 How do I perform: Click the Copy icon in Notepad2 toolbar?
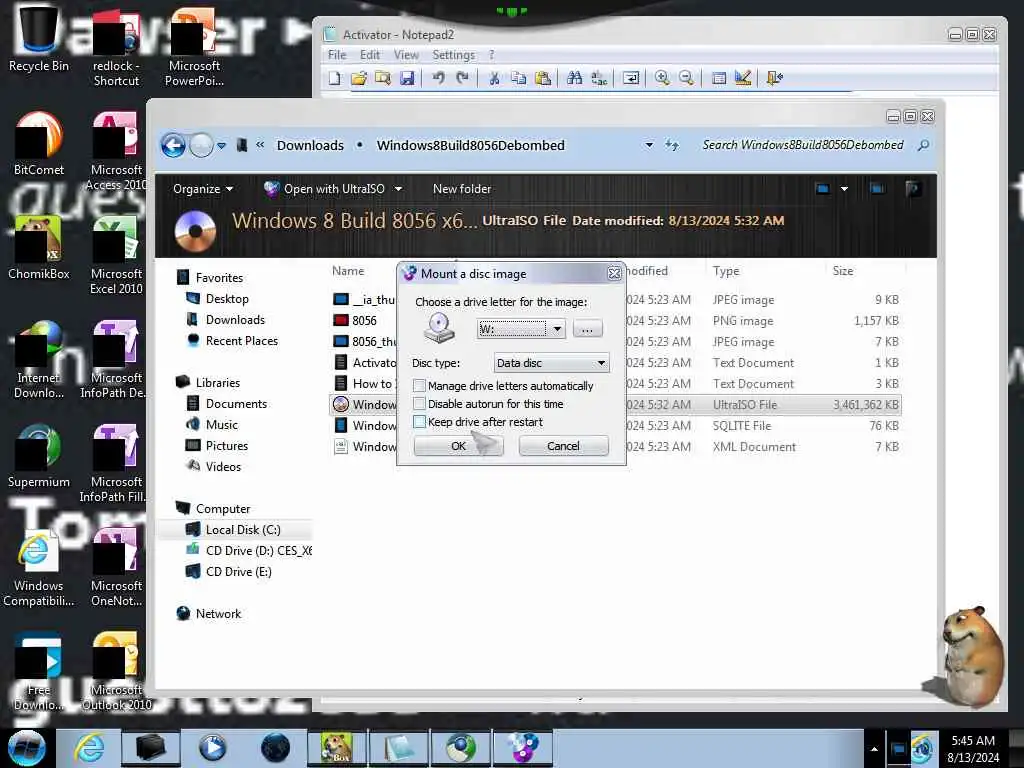point(519,78)
